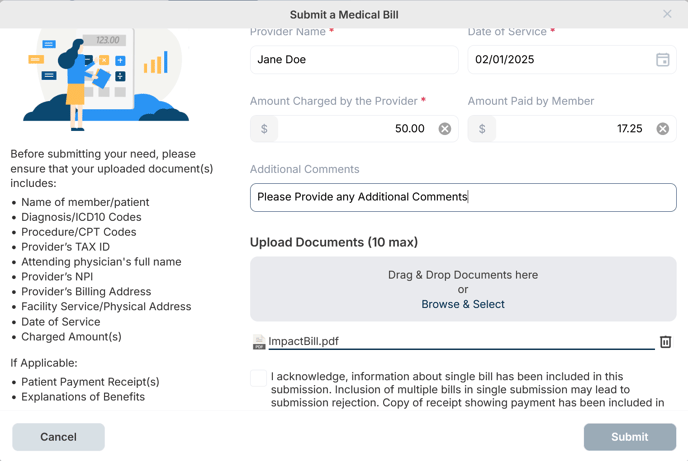The width and height of the screenshot is (688, 461).
Task: Click the amount charged field showing 50.00
Action: click(354, 129)
